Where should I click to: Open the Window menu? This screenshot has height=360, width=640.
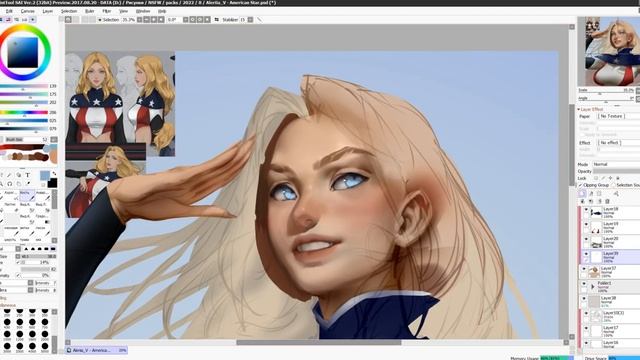tap(143, 11)
